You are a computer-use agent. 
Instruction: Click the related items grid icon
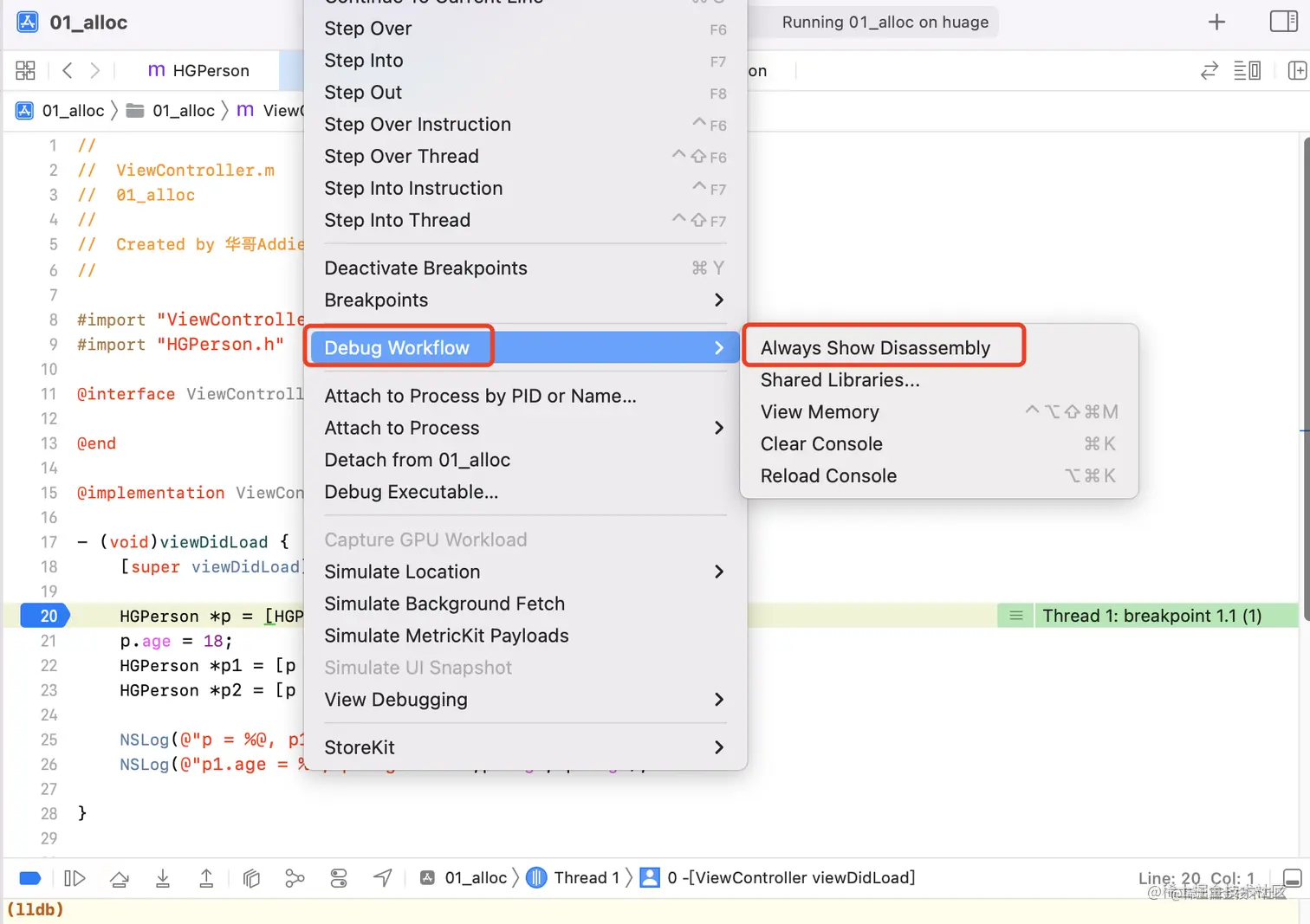pyautogui.click(x=26, y=70)
